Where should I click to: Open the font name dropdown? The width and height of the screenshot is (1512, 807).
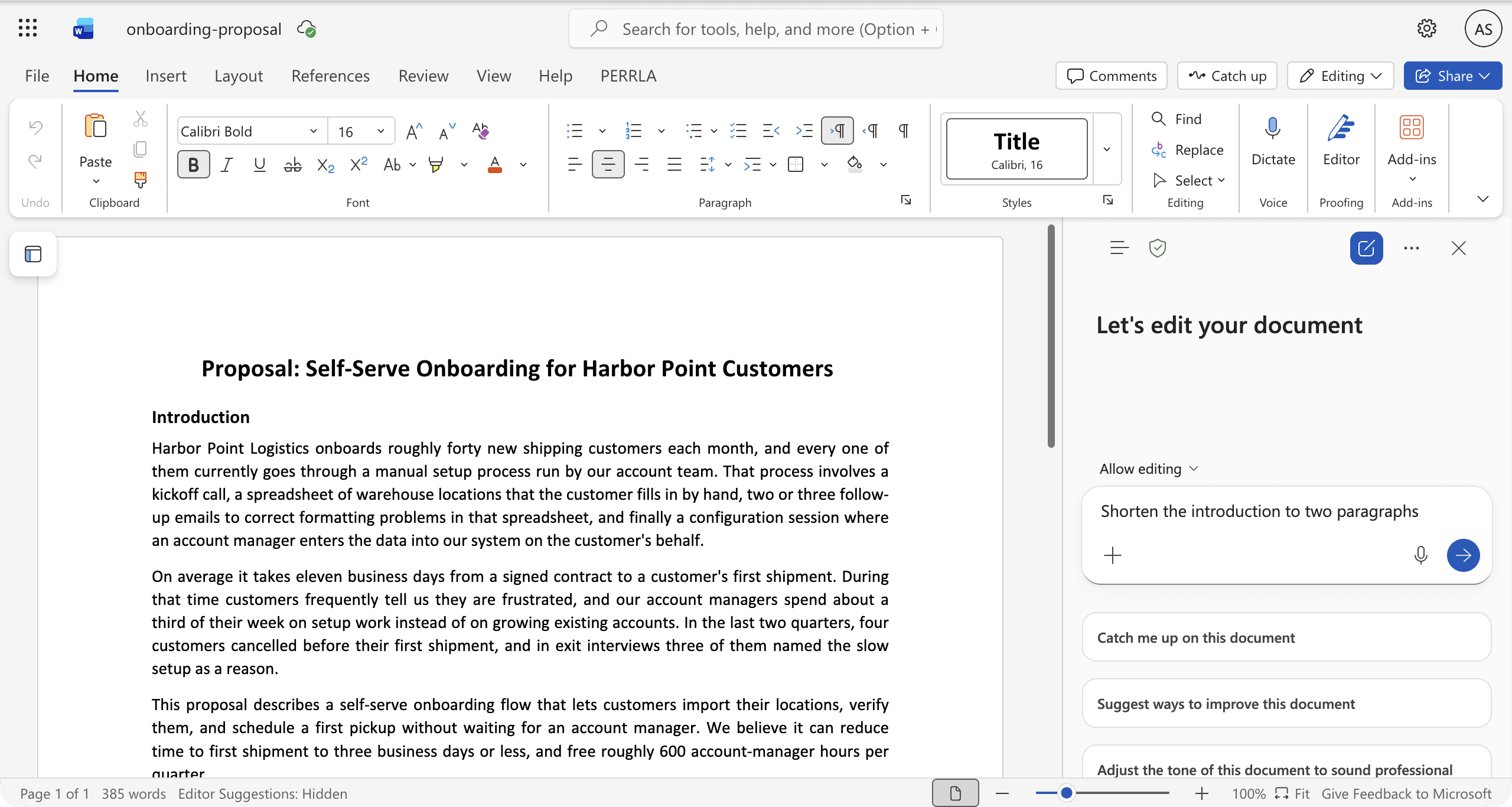(x=314, y=131)
